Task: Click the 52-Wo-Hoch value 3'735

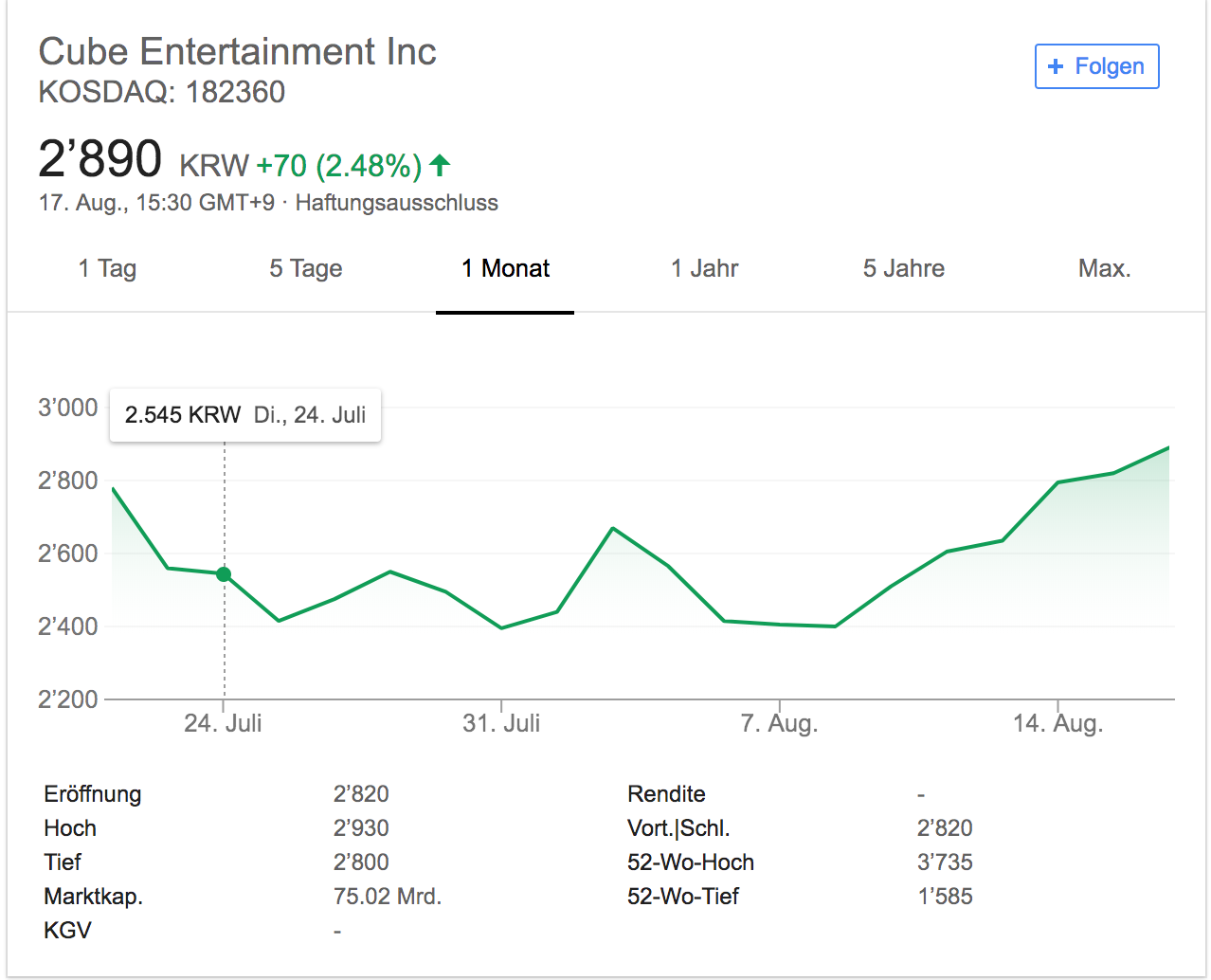Action: [945, 862]
